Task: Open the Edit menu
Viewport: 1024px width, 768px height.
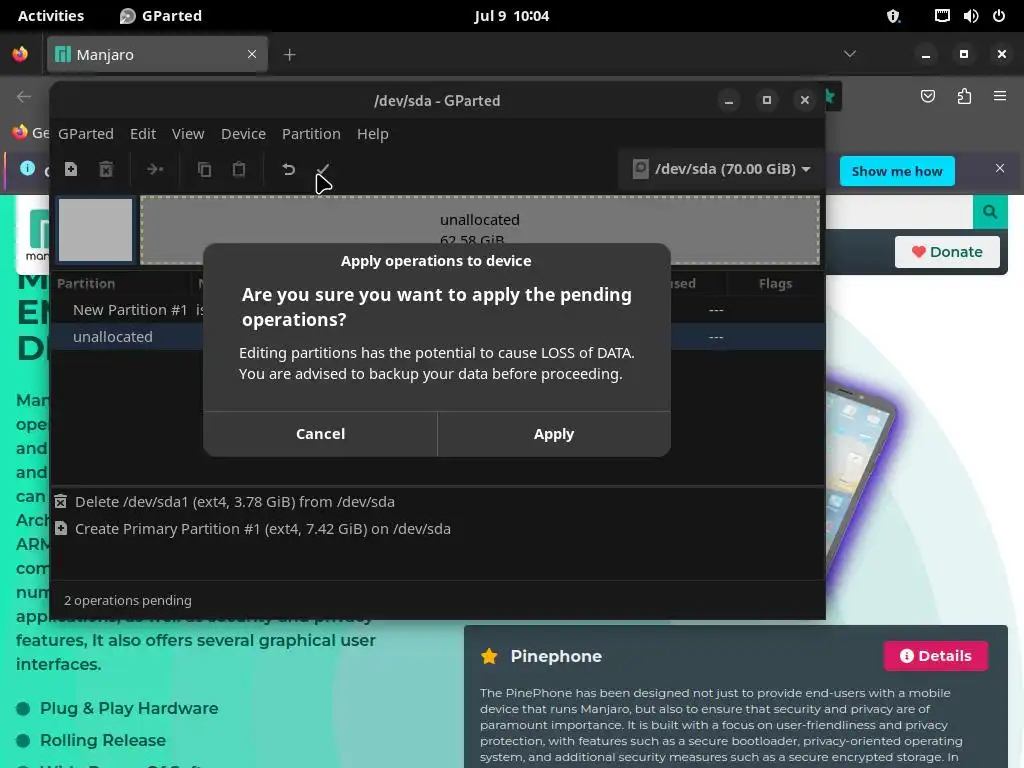Action: [143, 134]
